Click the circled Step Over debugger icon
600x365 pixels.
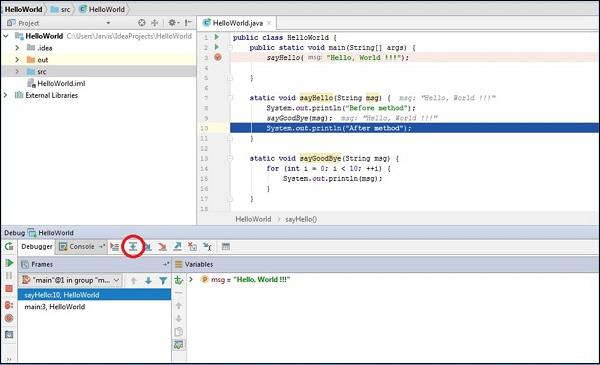point(133,247)
